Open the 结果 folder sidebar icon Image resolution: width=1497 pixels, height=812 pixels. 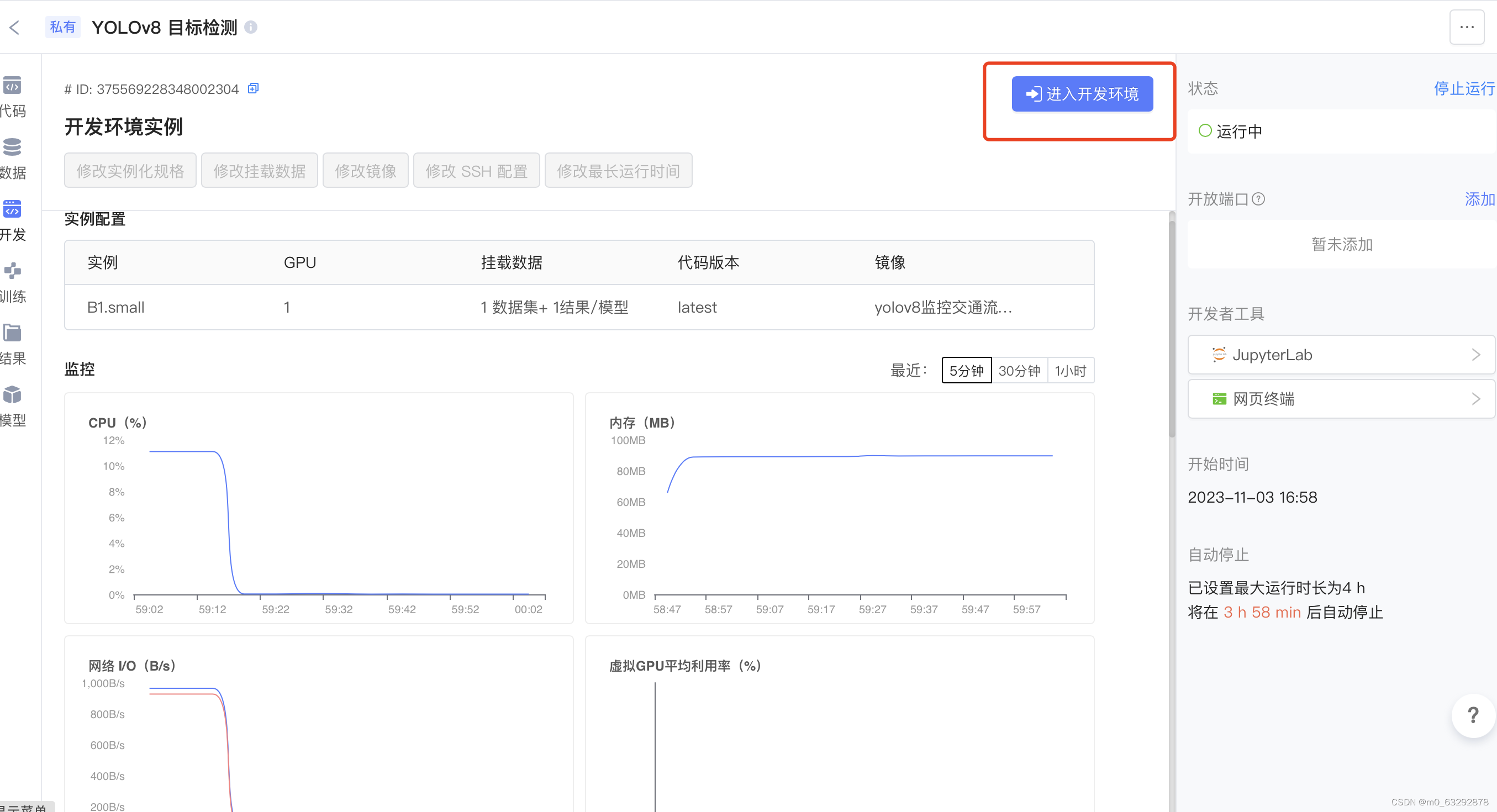pos(12,333)
